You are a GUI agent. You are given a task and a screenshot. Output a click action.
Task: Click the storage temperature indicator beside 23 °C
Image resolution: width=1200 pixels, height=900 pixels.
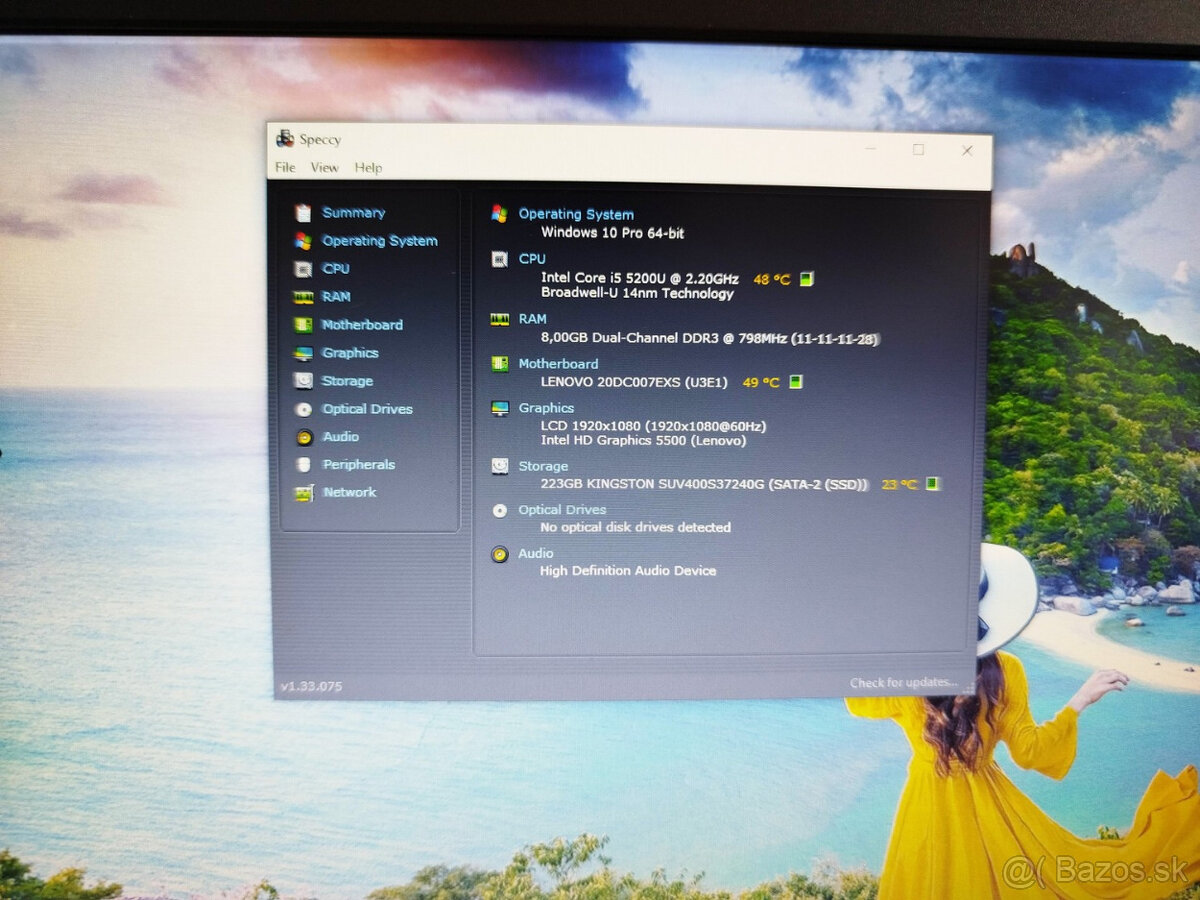932,484
